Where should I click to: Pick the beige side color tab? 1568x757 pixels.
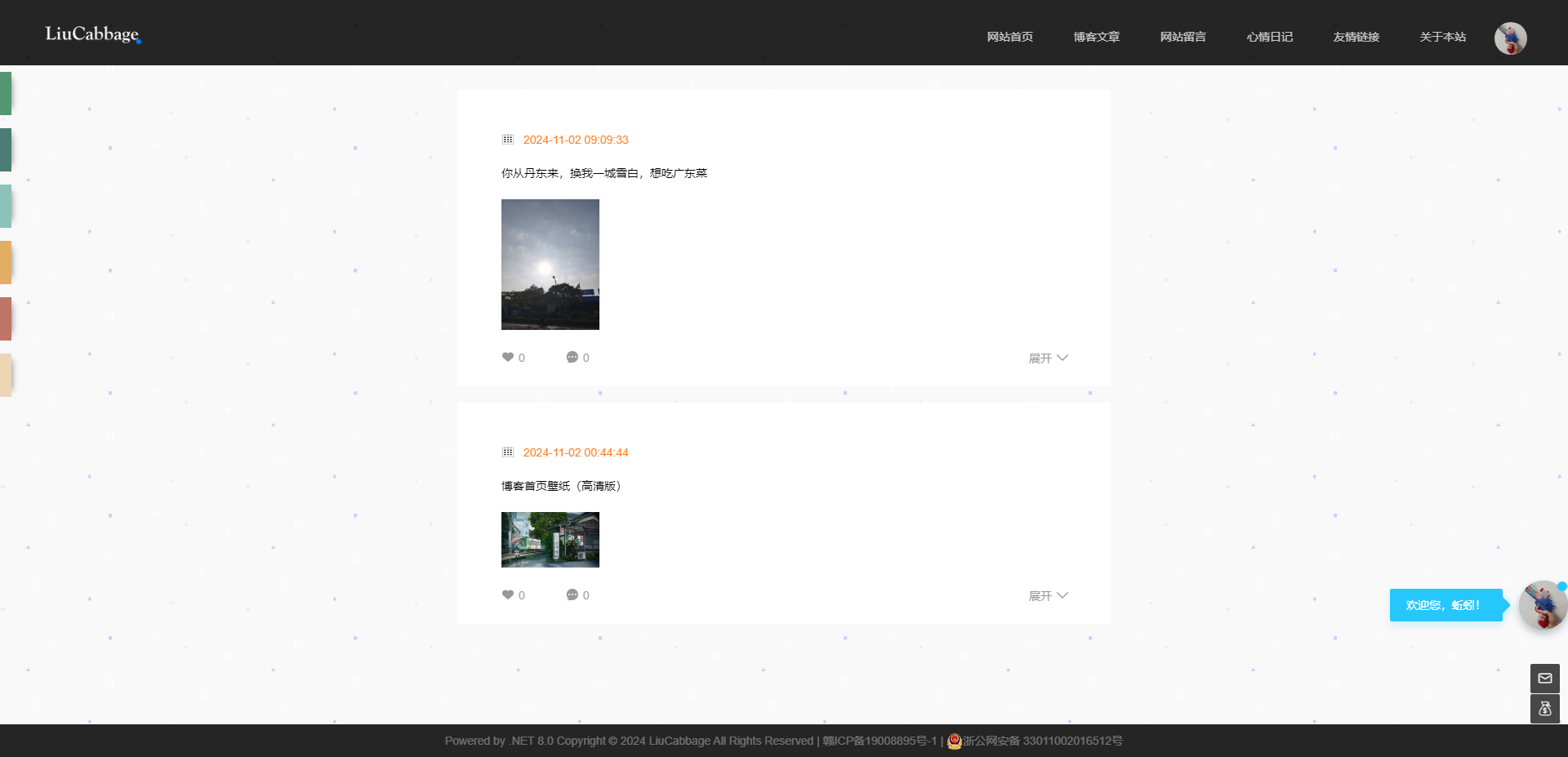pos(6,375)
